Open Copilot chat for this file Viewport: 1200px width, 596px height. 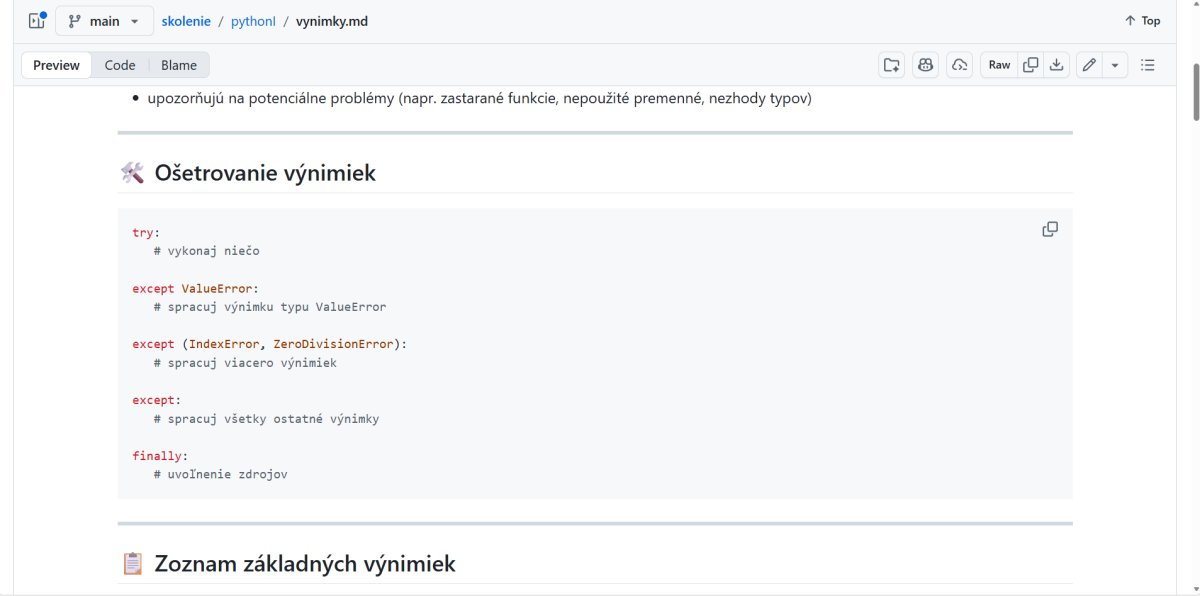(x=925, y=65)
